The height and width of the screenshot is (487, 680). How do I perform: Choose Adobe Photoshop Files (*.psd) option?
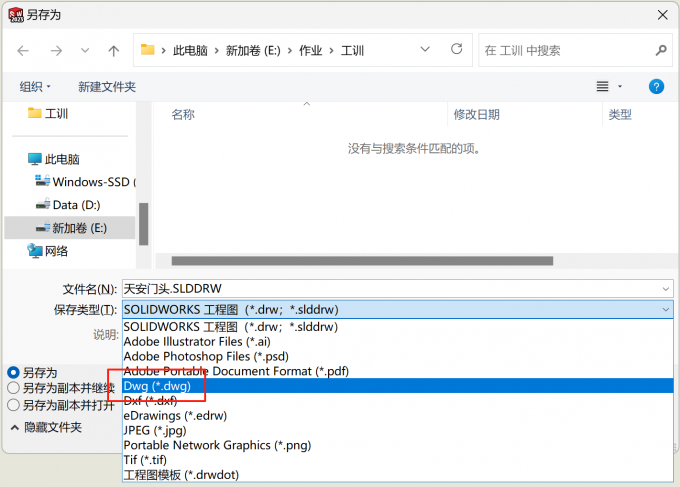[398, 356]
